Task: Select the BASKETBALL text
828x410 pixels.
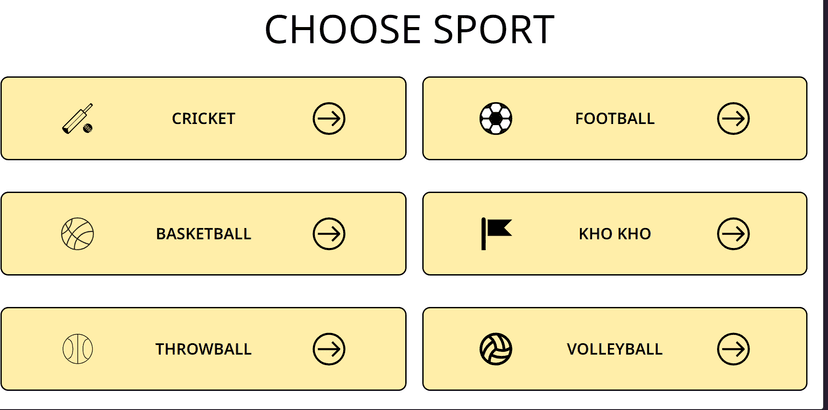Action: tap(203, 234)
